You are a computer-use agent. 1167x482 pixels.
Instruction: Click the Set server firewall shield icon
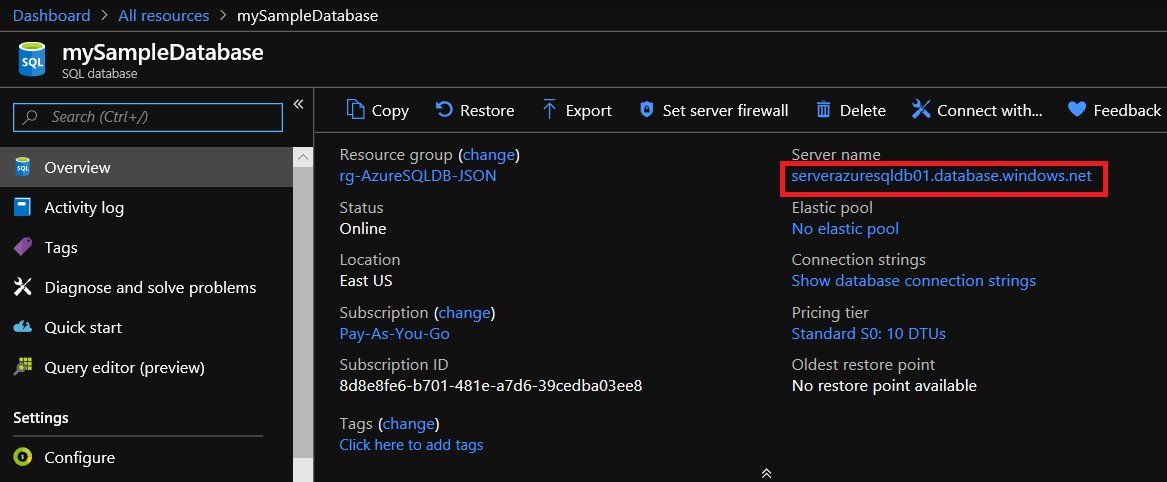[x=647, y=109]
